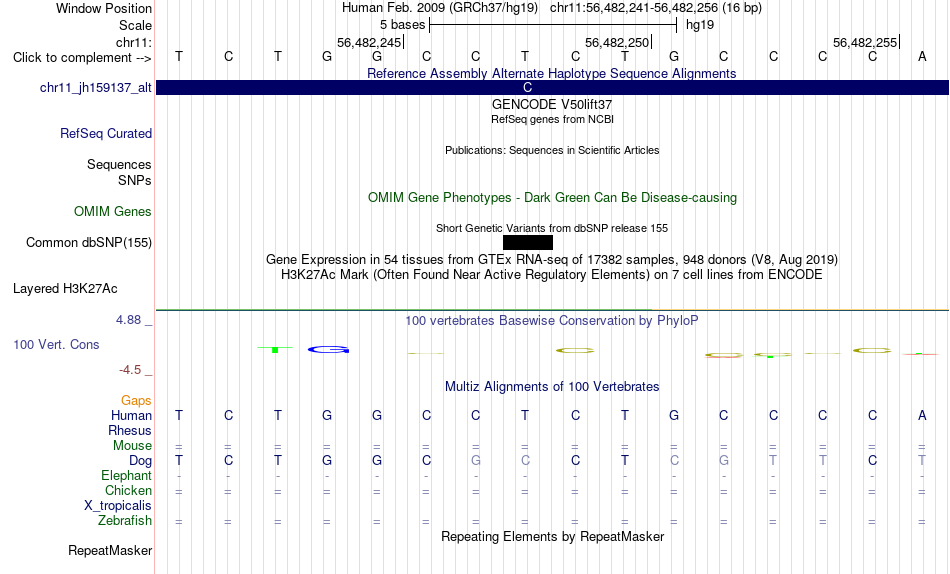Click the Gaps row label
Screen dimensions: 950x574
coord(136,401)
